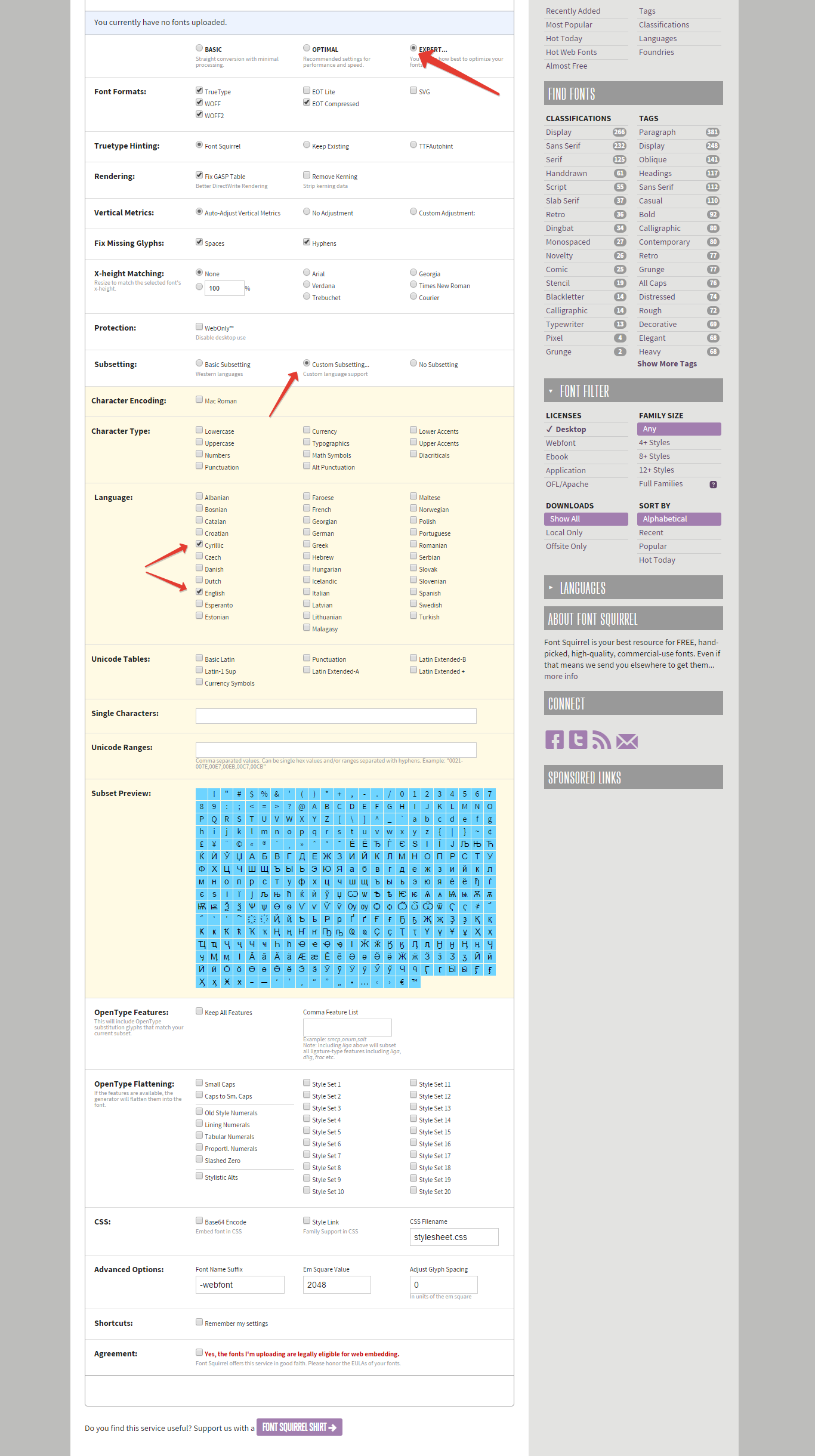Open the Classifications menu link

(664, 25)
